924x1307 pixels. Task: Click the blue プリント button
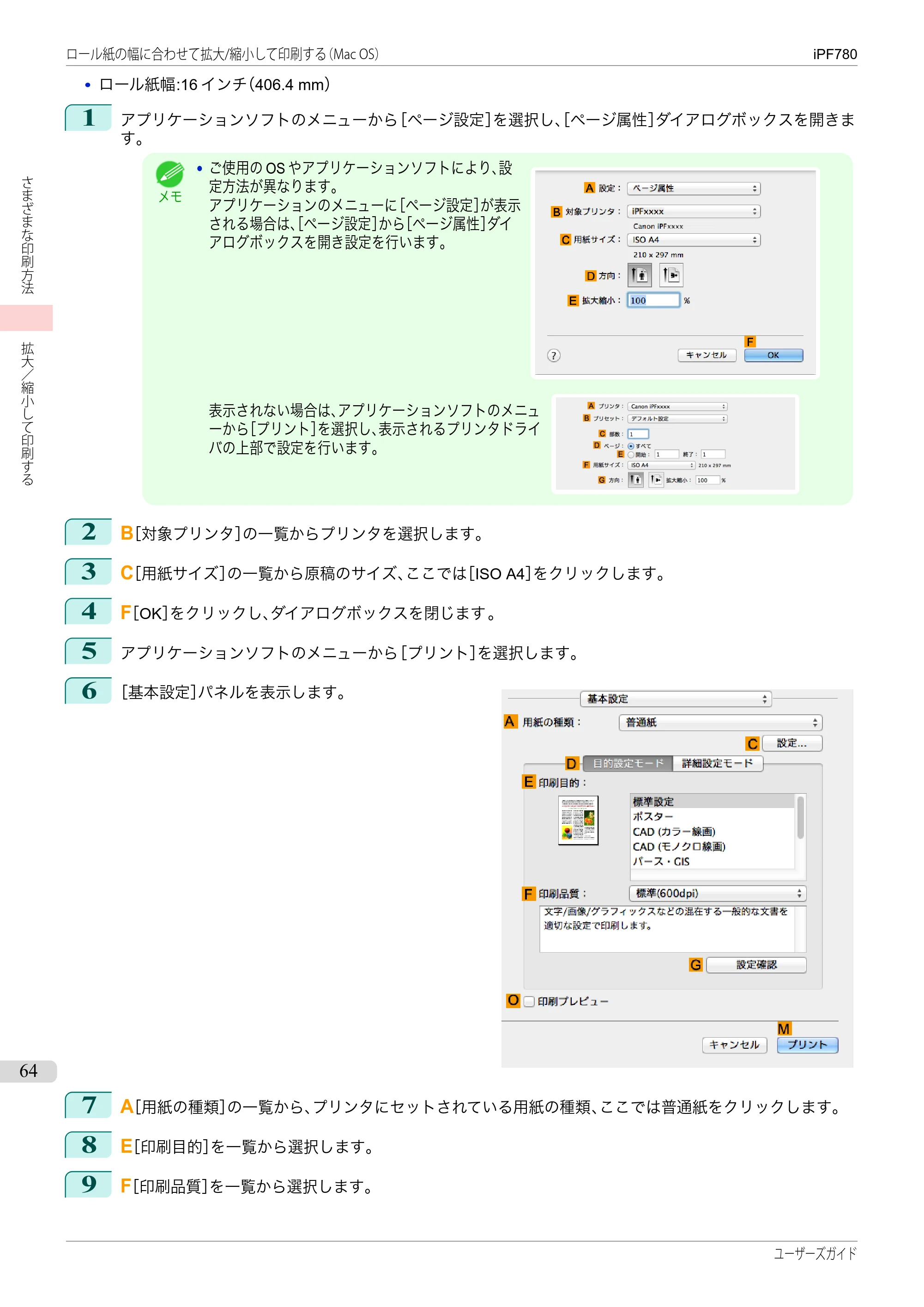point(807,1045)
